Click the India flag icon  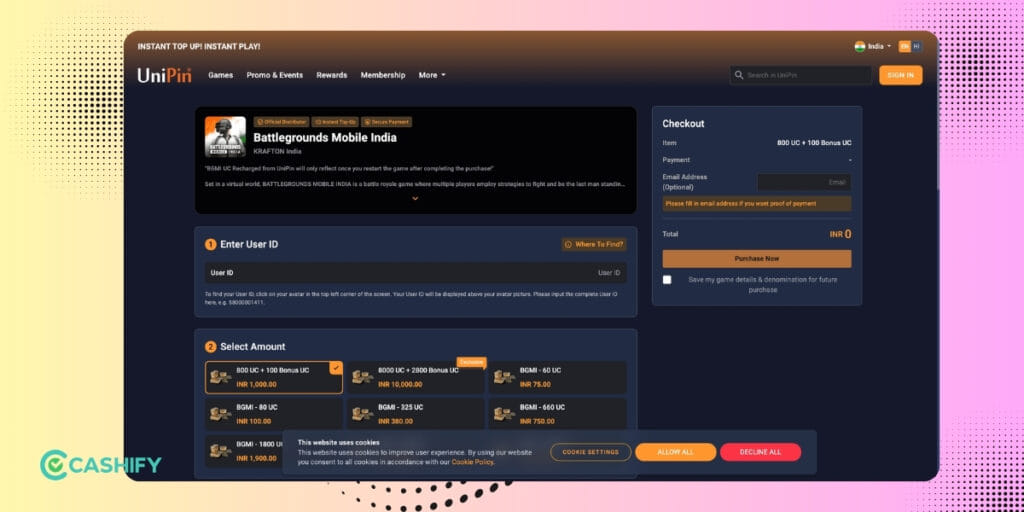(x=859, y=46)
